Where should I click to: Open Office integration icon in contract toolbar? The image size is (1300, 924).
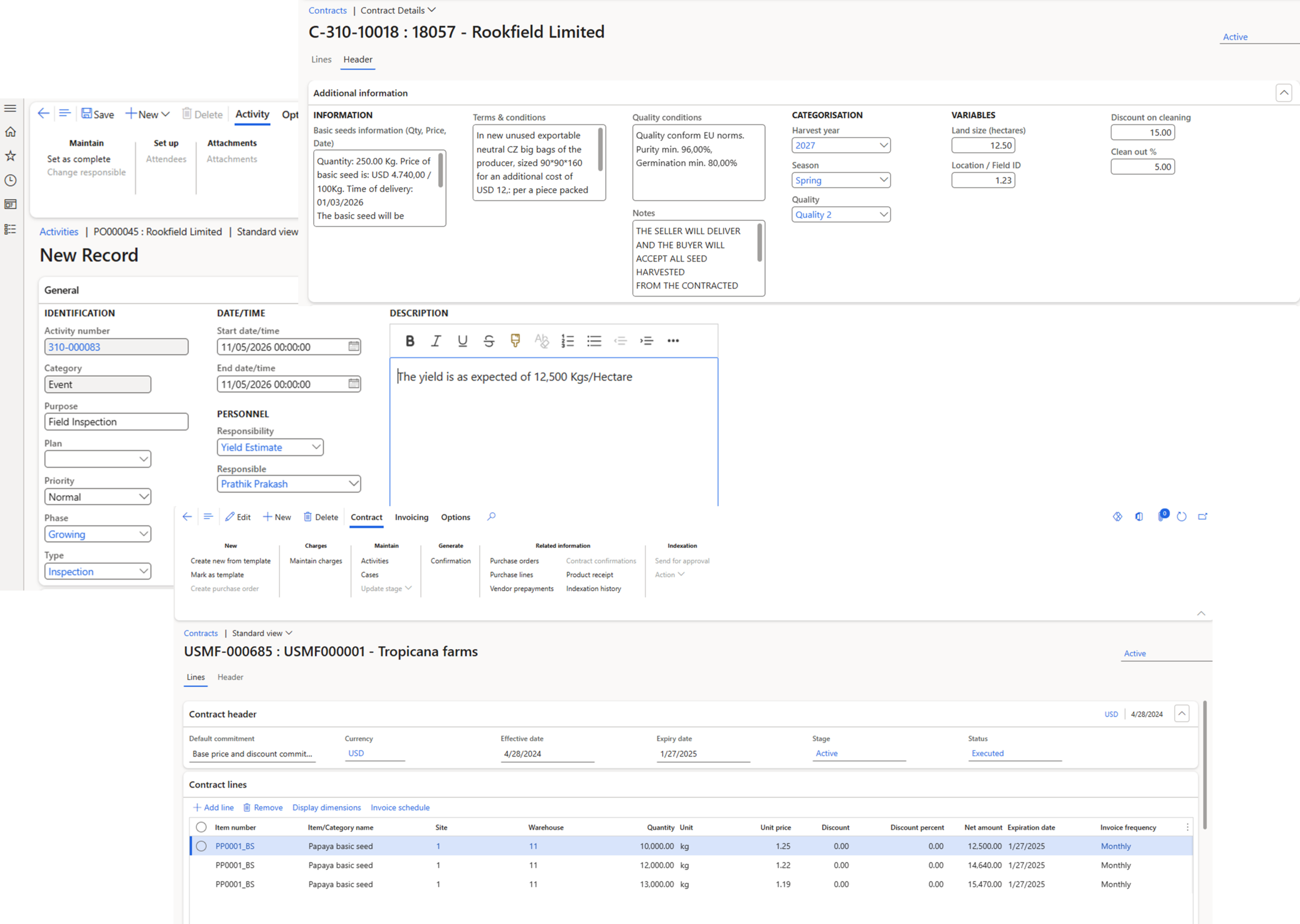pos(1139,517)
